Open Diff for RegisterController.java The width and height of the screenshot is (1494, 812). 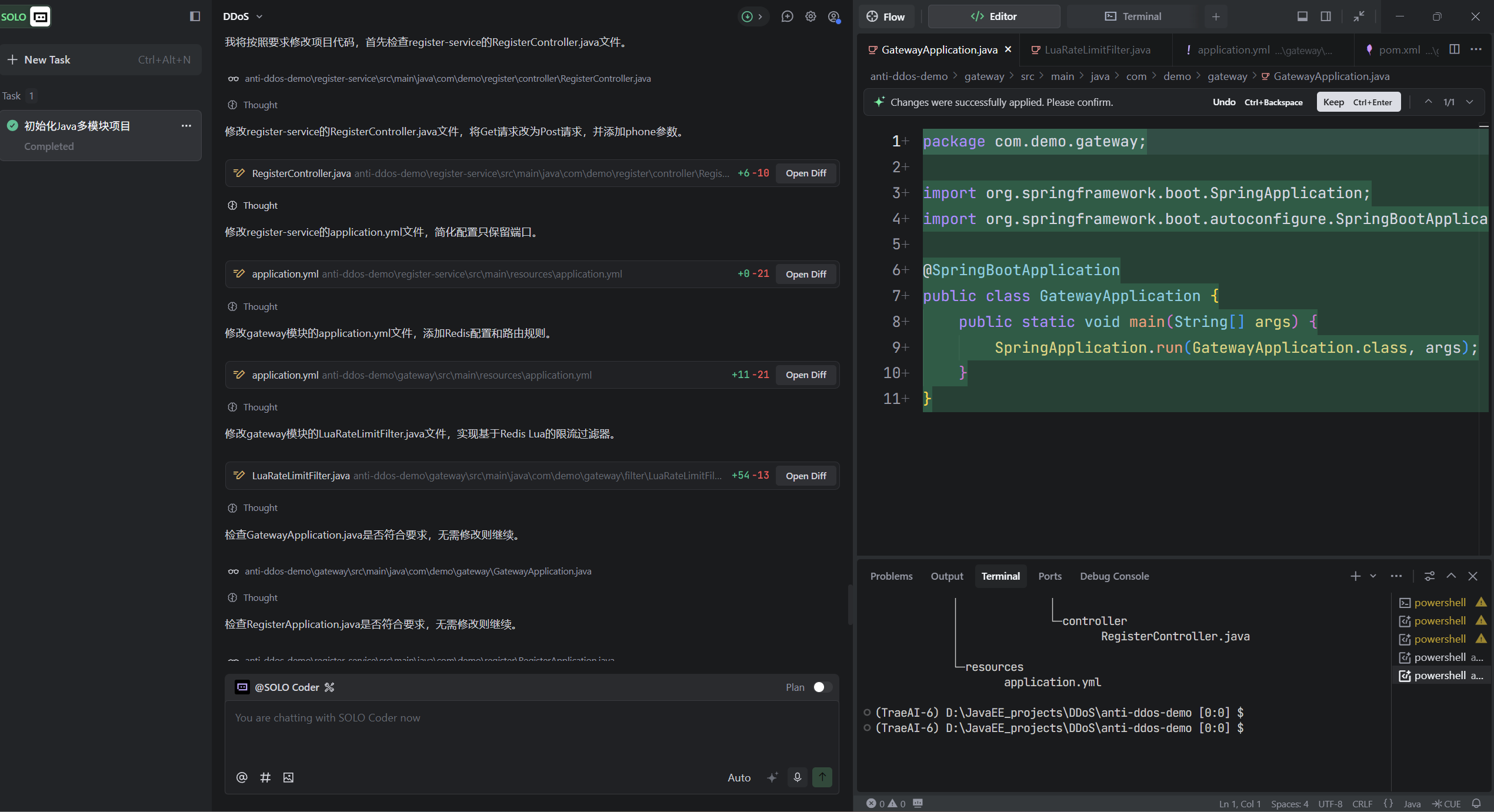(x=806, y=173)
